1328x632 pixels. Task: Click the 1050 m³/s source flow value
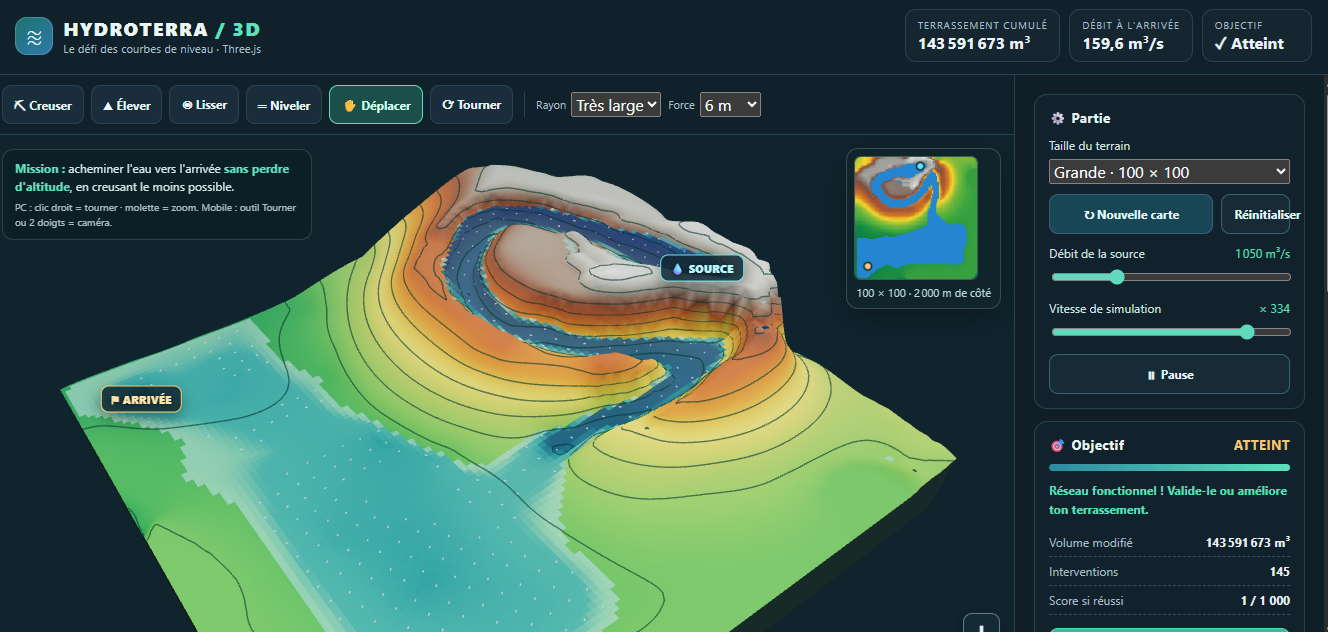coord(1262,254)
